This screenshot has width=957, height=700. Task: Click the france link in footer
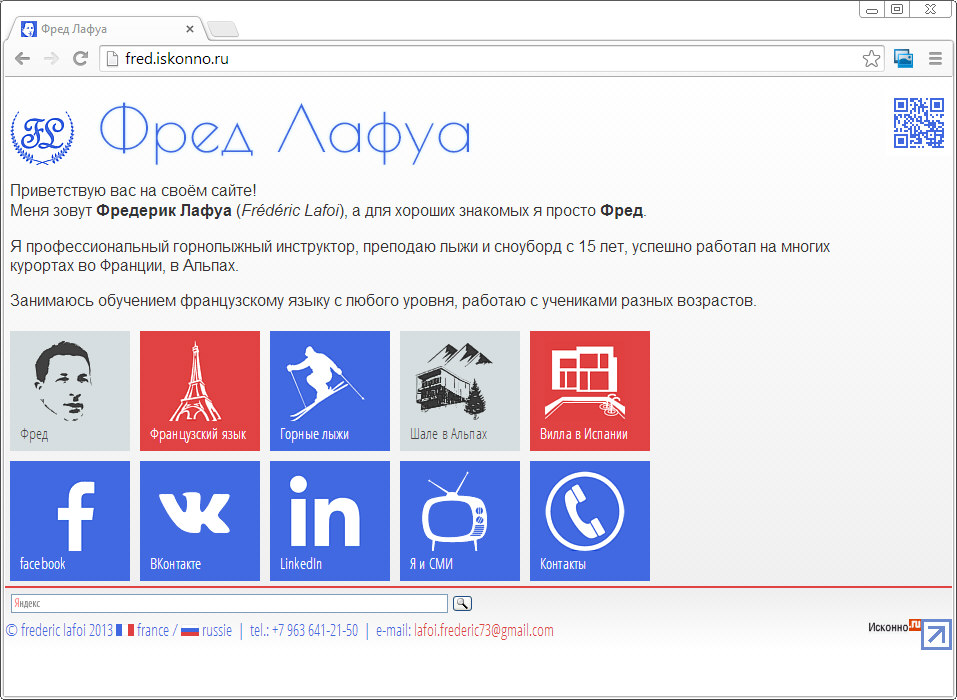pos(153,630)
